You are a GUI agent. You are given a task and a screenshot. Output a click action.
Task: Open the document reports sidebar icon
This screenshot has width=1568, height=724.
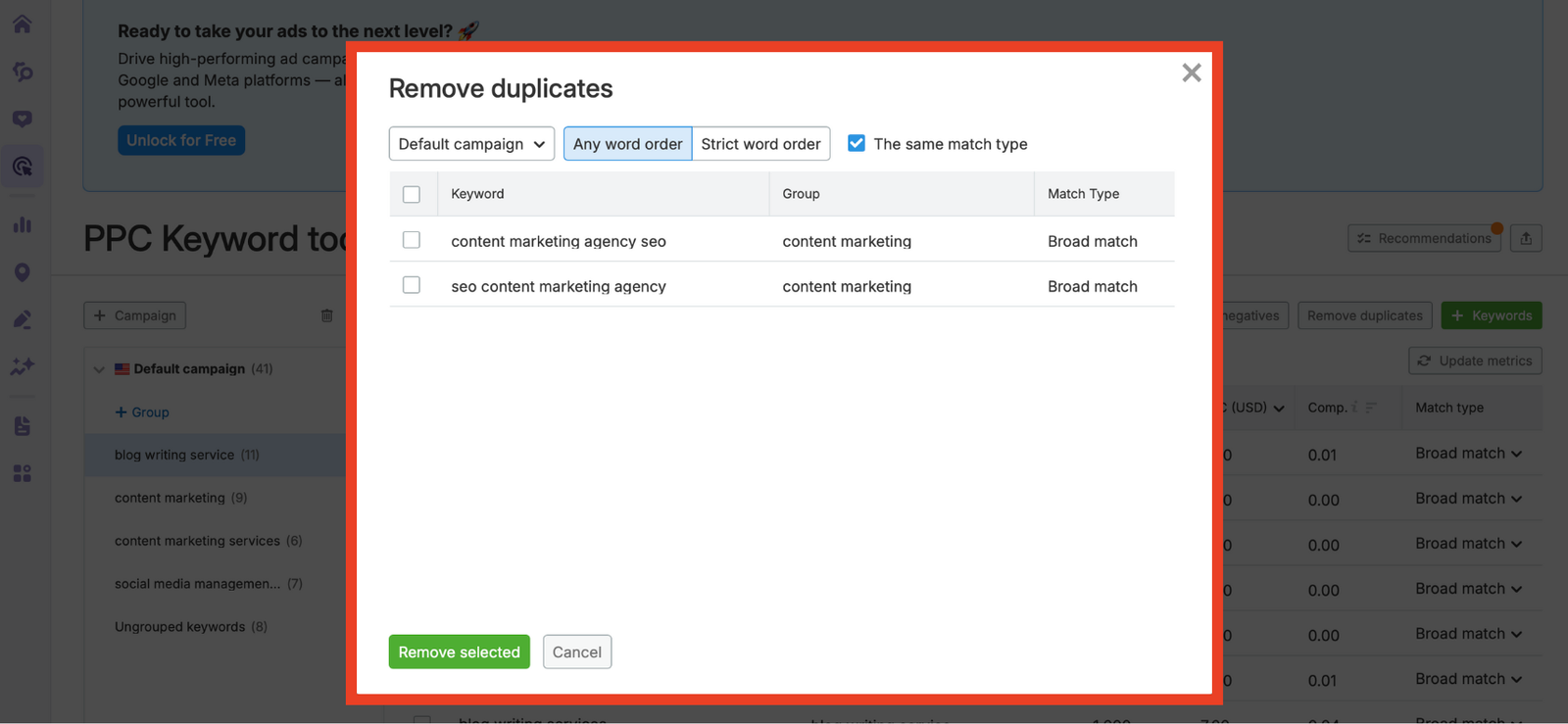pyautogui.click(x=22, y=426)
